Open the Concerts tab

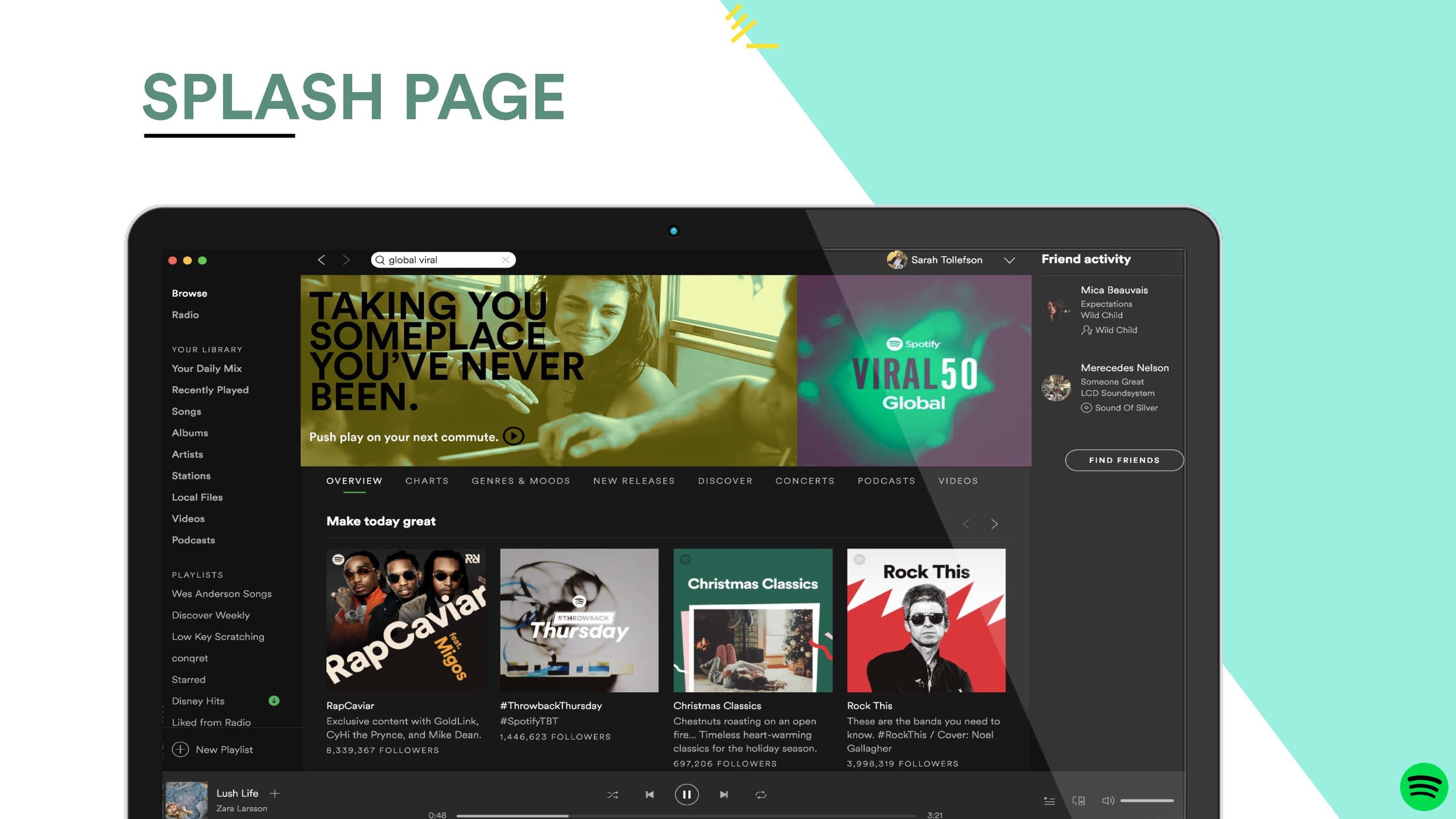coord(805,481)
